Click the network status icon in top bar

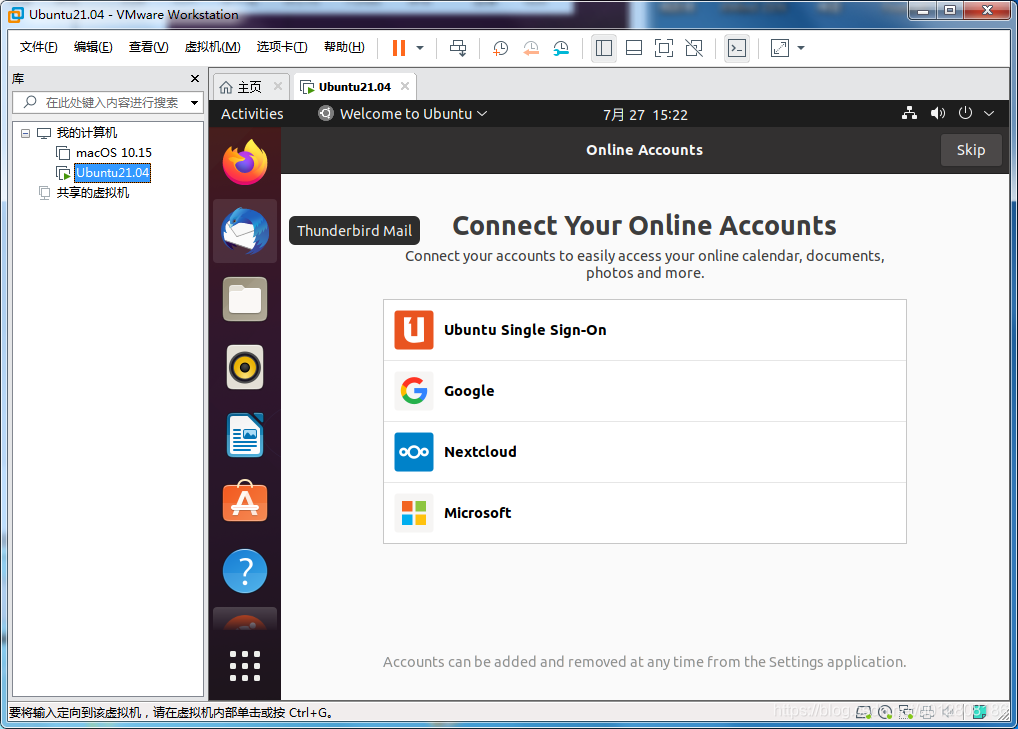coord(910,113)
